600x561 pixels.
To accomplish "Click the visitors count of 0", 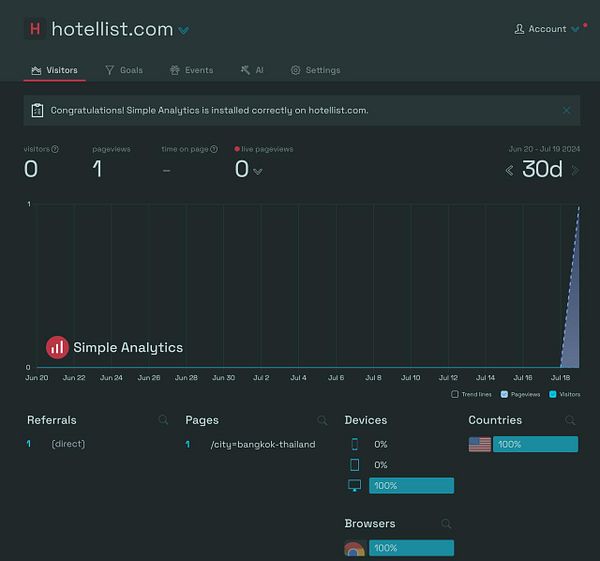I will [x=31, y=169].
